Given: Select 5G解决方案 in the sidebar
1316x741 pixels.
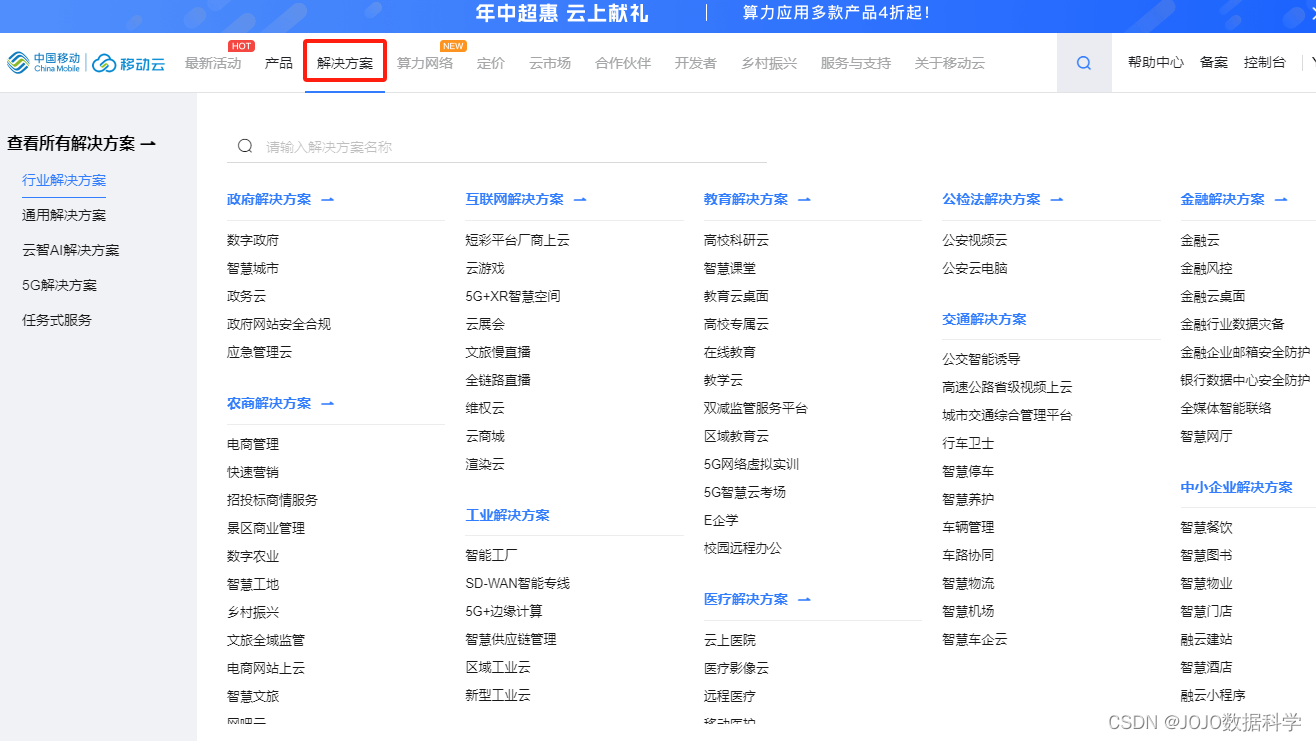Looking at the screenshot, I should (60, 286).
